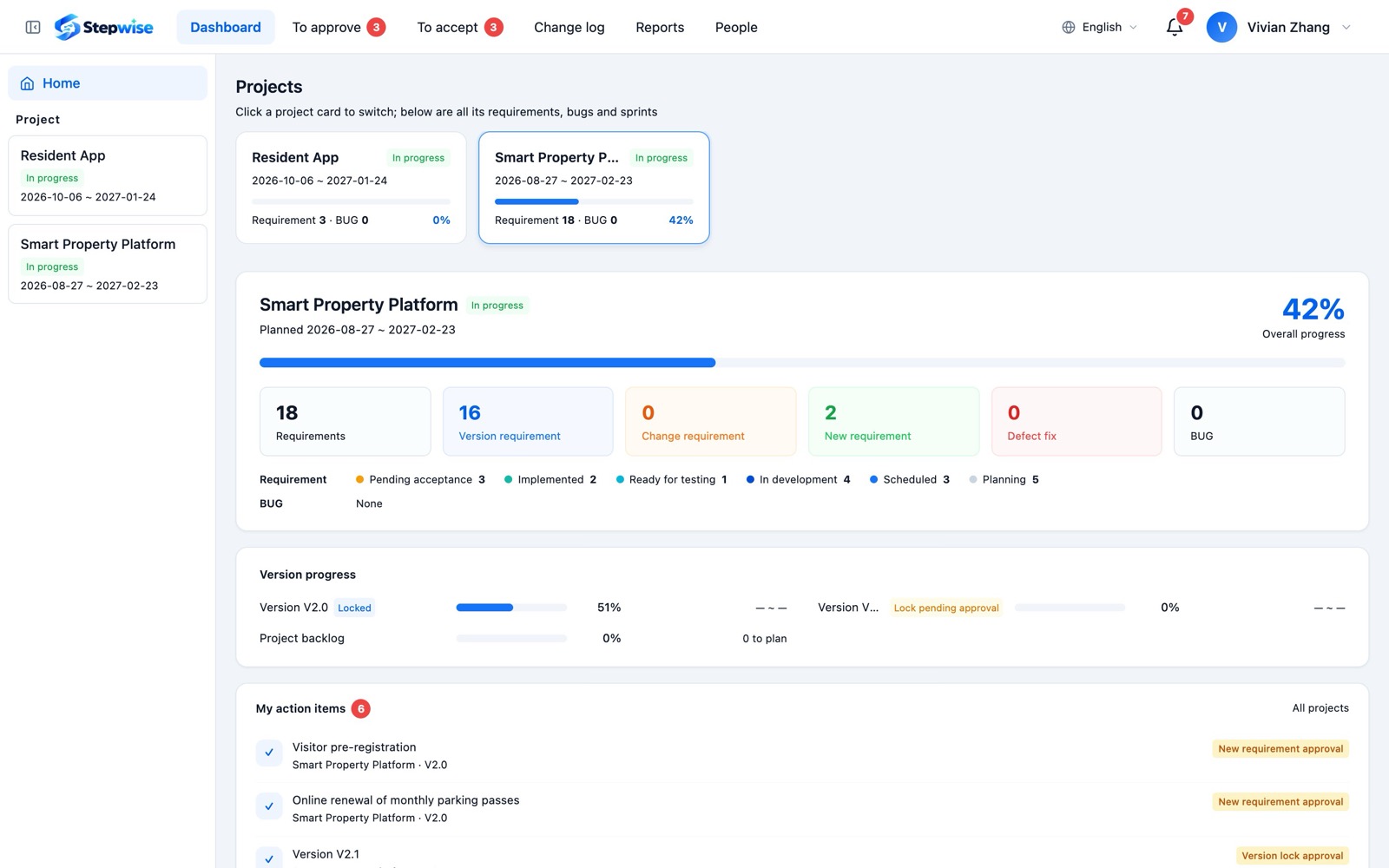Open the Reports tab
This screenshot has width=1389, height=868.
click(x=660, y=27)
